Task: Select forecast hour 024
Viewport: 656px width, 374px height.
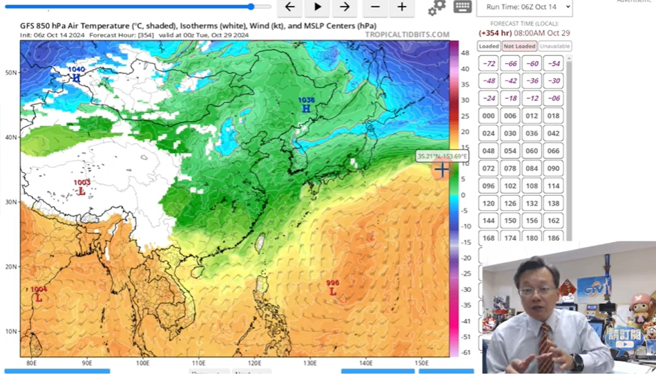Action: pos(488,133)
